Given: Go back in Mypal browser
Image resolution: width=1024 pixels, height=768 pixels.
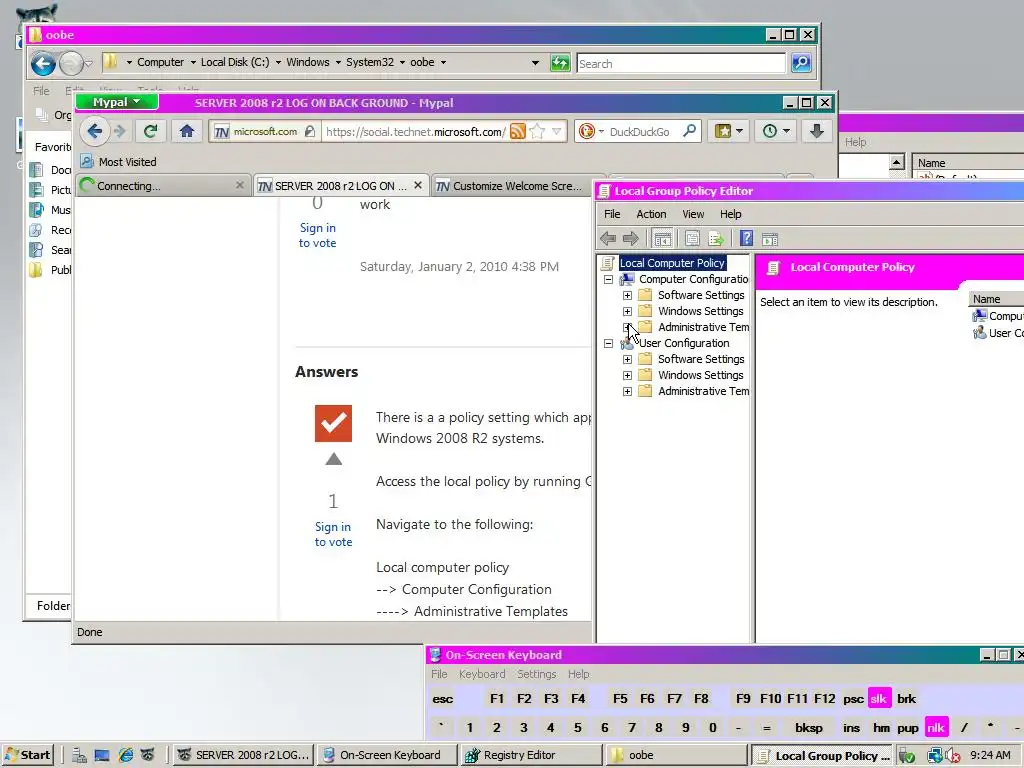Looking at the screenshot, I should 95,131.
